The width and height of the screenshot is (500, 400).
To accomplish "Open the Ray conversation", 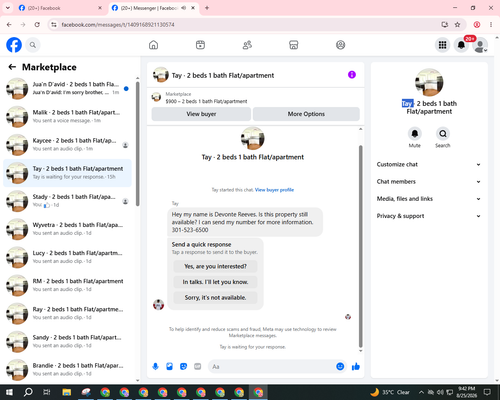I will coord(67,314).
